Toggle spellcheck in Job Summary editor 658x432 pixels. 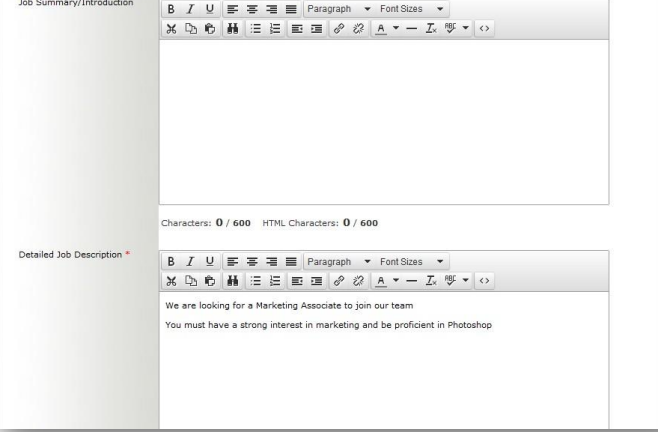click(x=450, y=29)
